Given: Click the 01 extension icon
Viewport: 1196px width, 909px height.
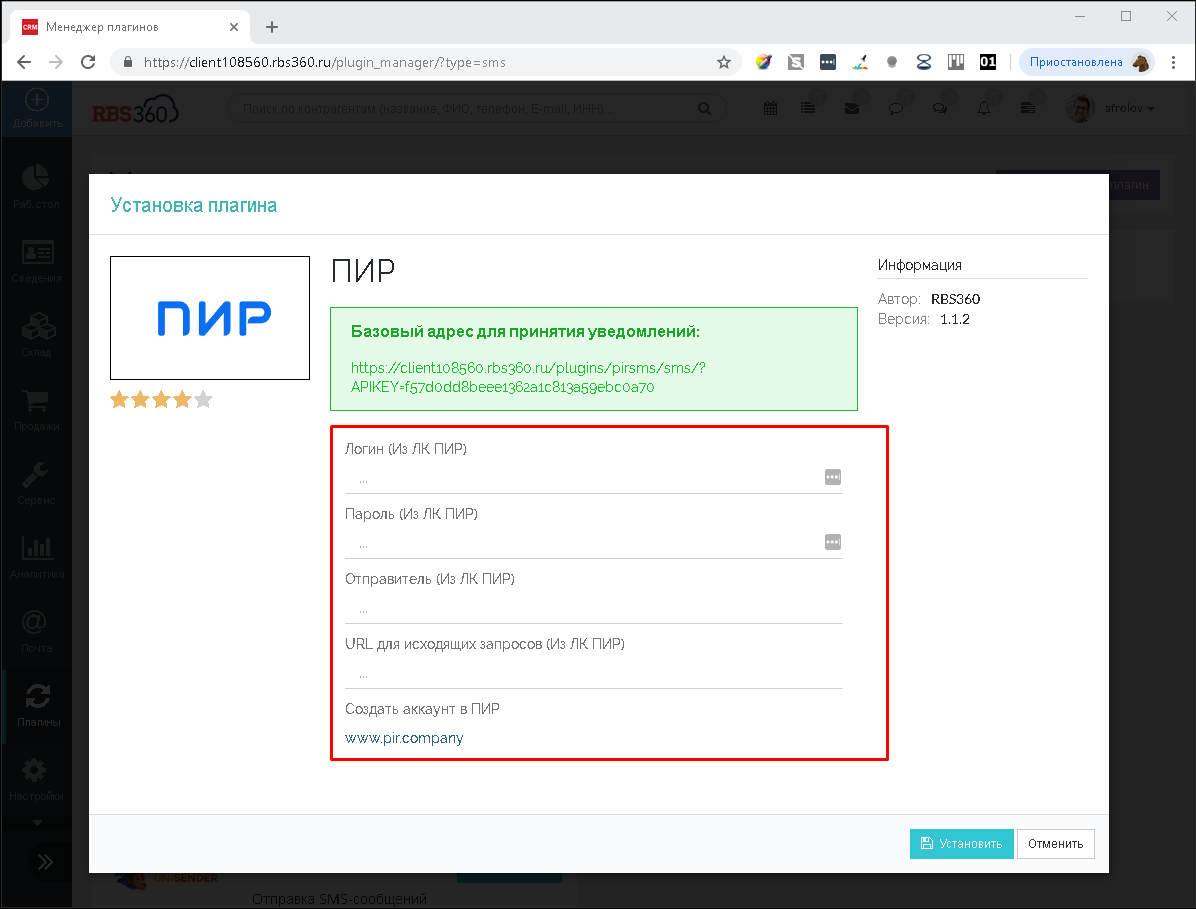Looking at the screenshot, I should 988,63.
